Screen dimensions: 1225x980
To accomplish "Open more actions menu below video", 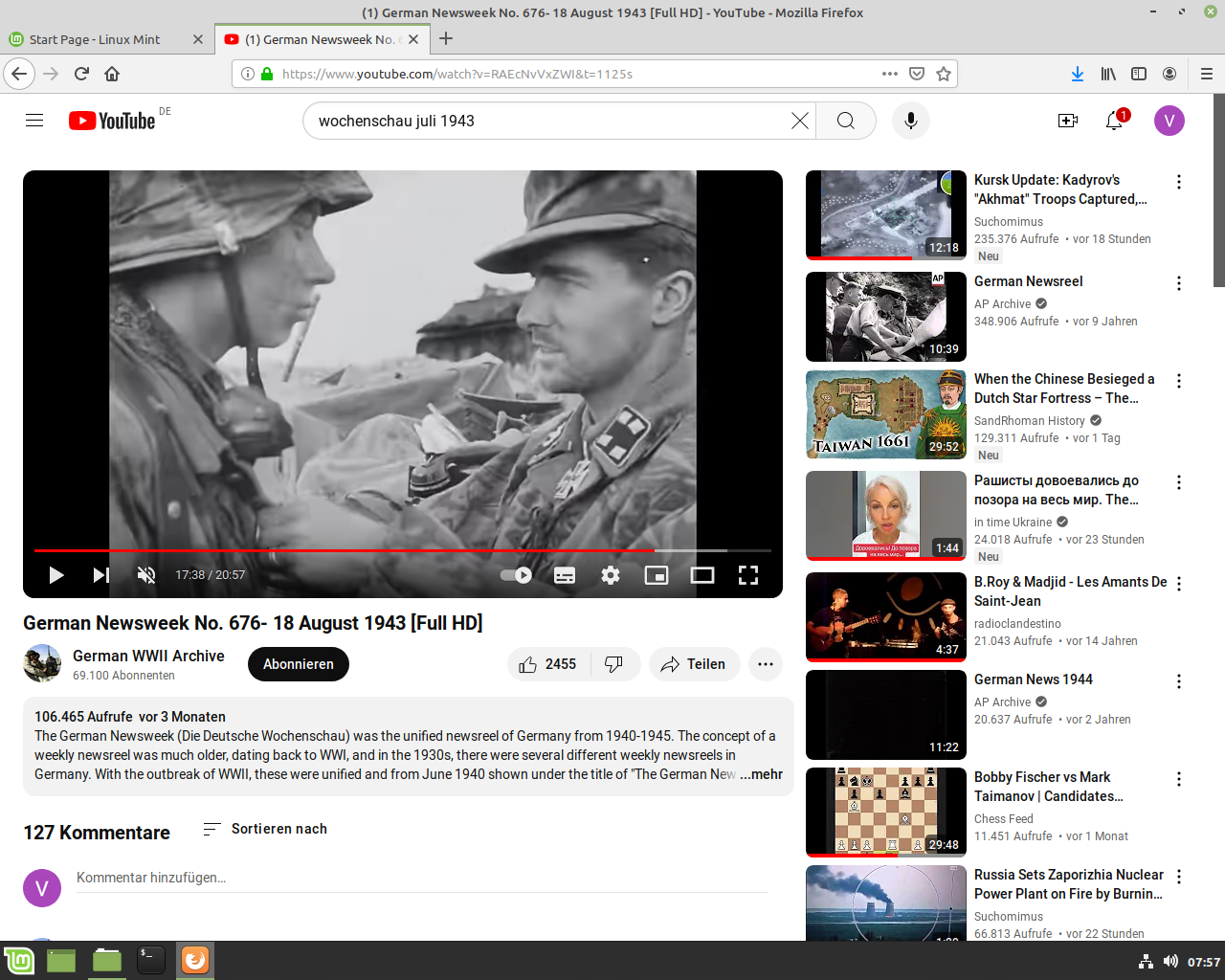I will coord(766,664).
